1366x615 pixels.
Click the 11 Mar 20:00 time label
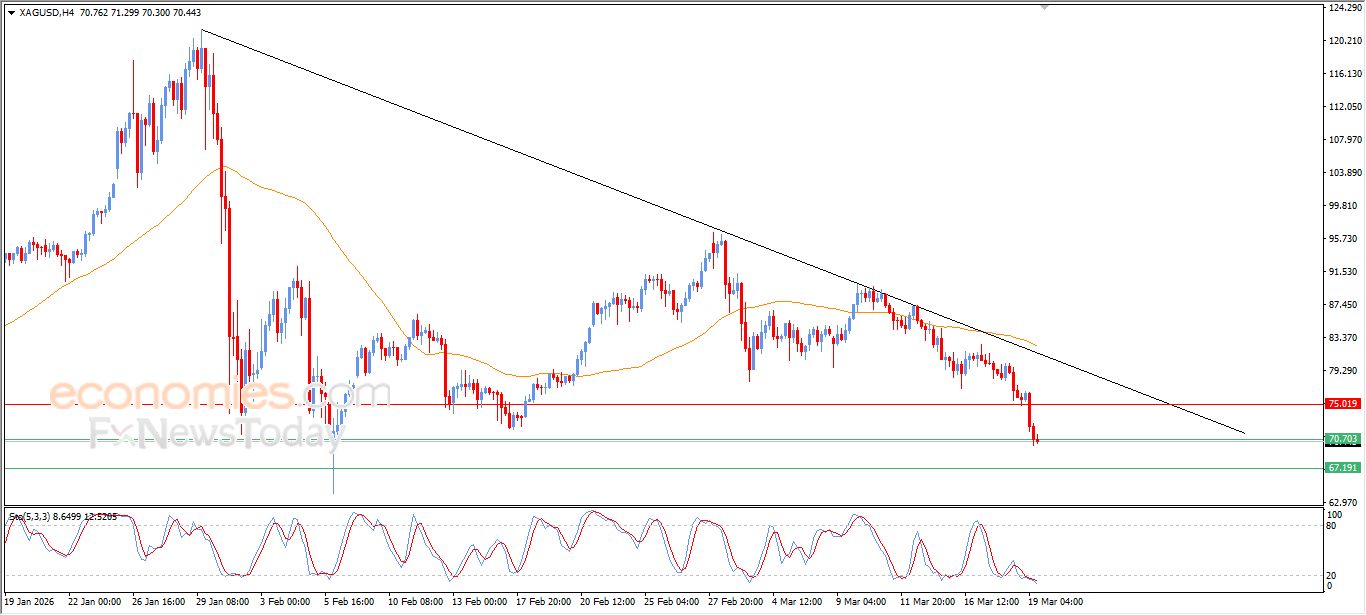click(928, 602)
